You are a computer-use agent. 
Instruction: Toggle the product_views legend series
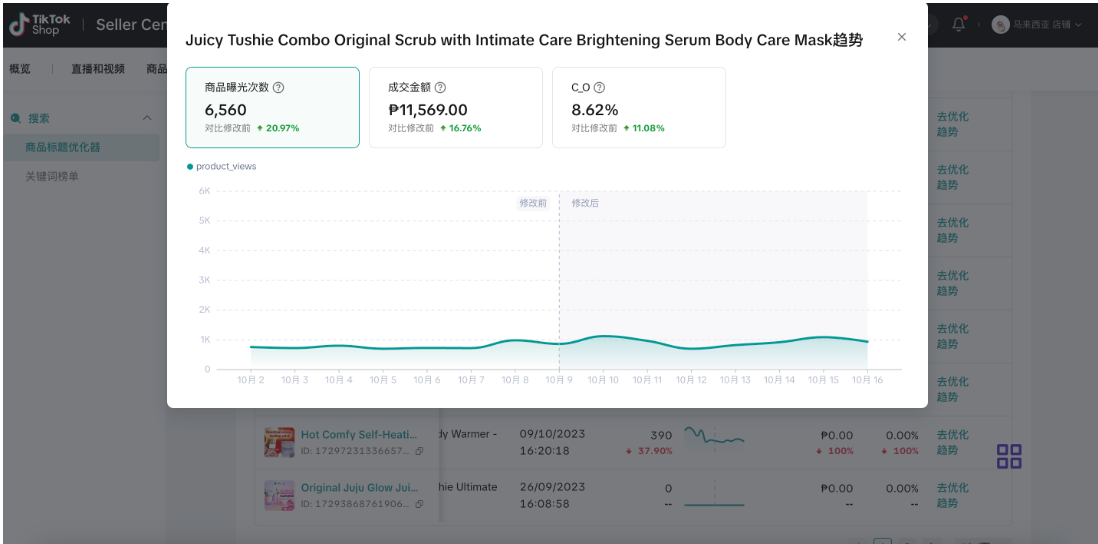222,166
